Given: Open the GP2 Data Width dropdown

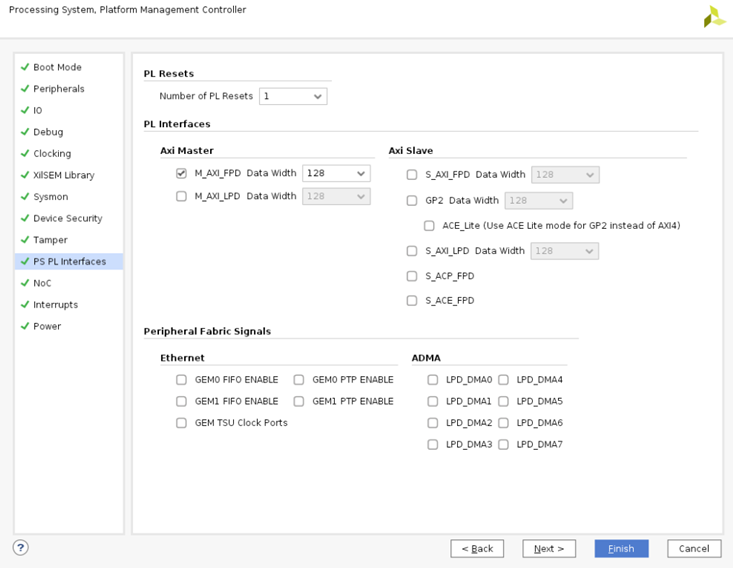Looking at the screenshot, I should click(539, 201).
